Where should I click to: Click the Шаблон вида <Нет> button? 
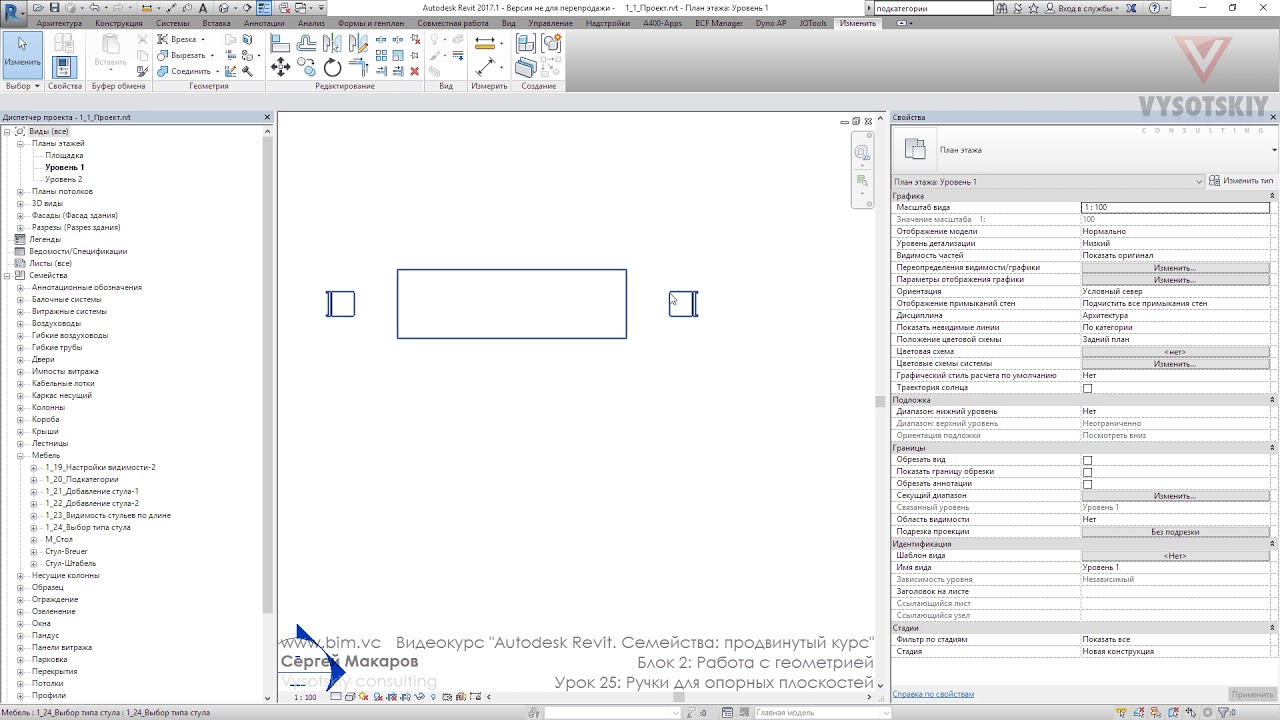point(1175,556)
